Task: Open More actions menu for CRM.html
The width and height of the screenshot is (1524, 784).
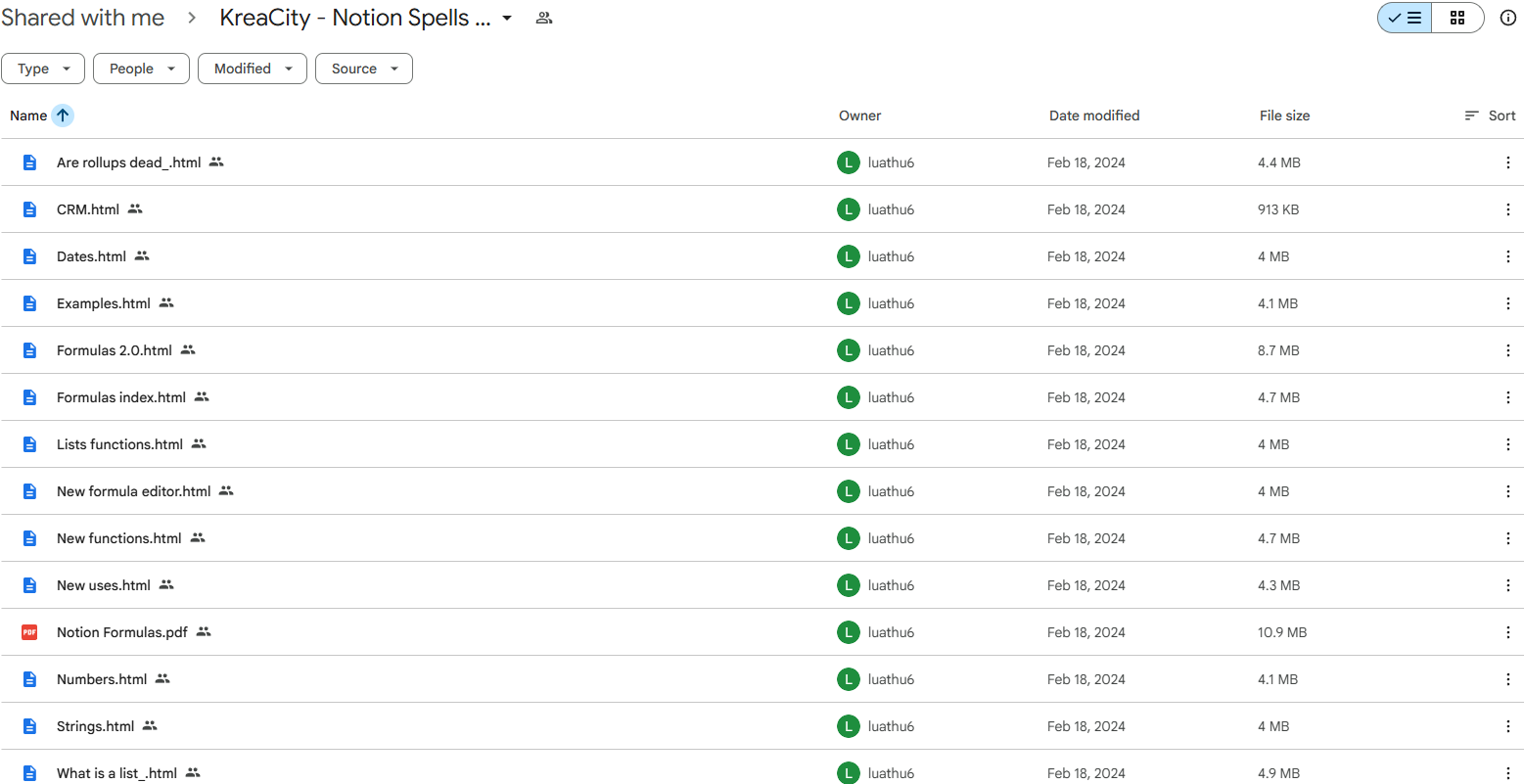Action: coord(1507,209)
